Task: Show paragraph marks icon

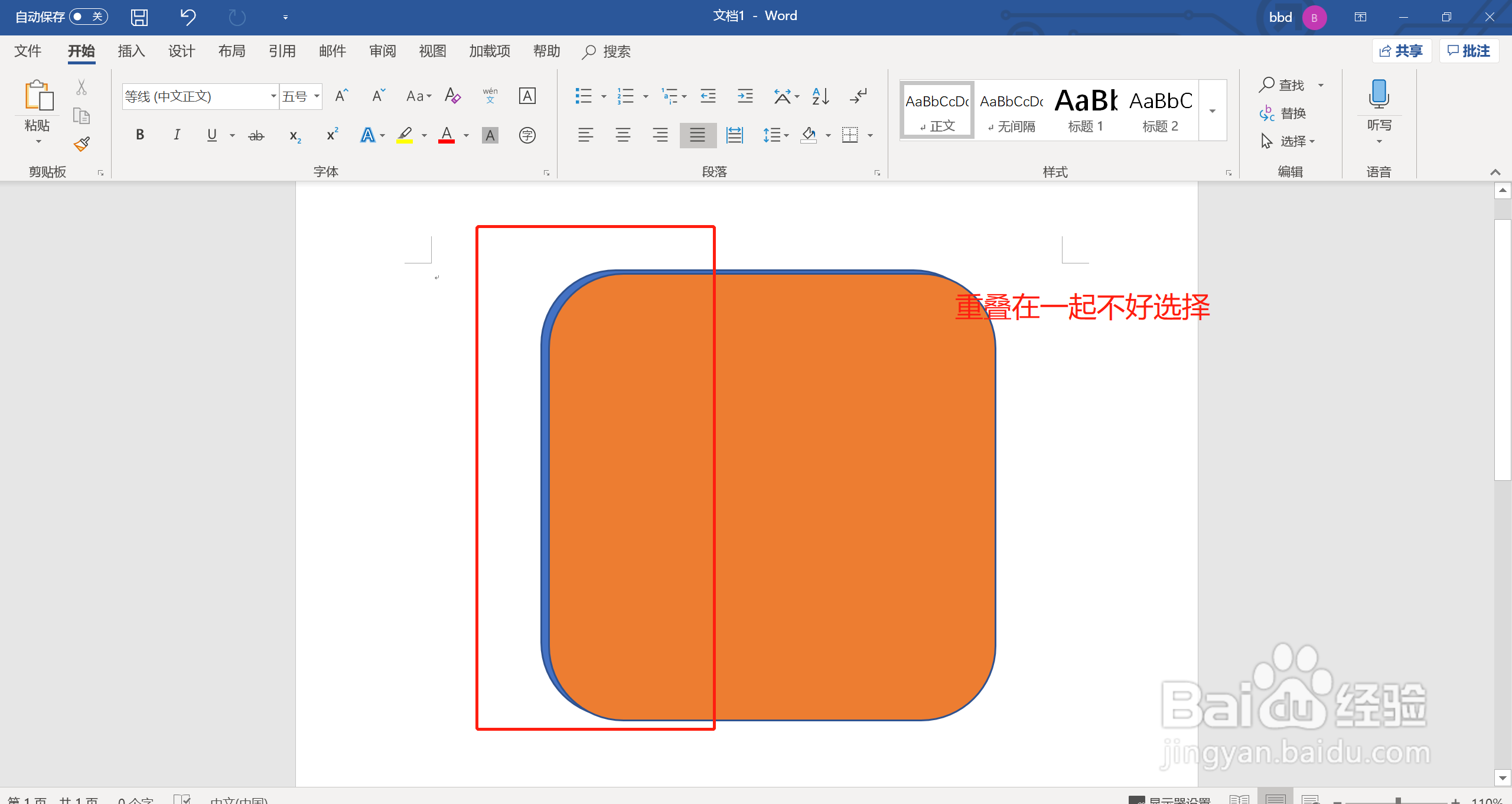Action: pyautogui.click(x=858, y=96)
